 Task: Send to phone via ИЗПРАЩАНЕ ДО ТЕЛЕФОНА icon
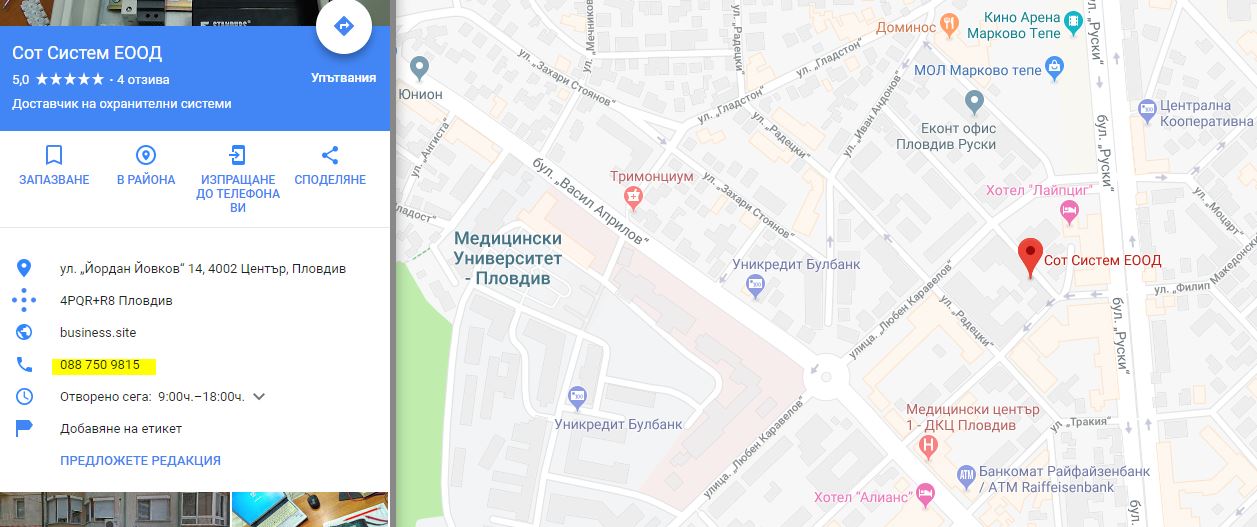pos(237,155)
